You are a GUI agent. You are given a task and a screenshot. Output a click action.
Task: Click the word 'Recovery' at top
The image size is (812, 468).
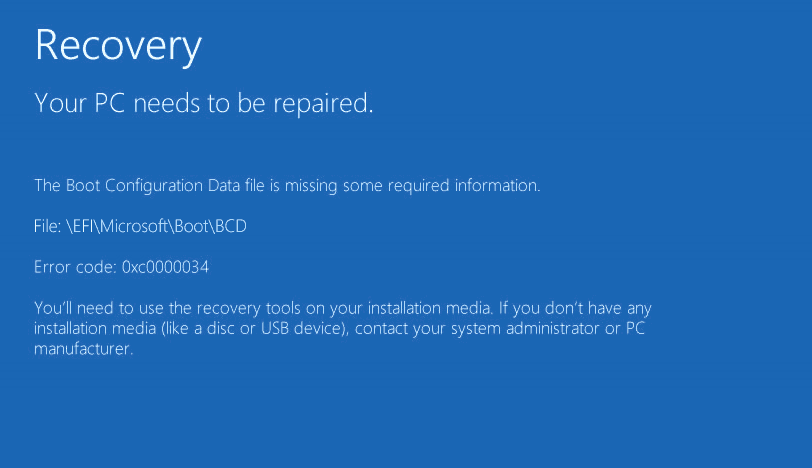(x=118, y=47)
